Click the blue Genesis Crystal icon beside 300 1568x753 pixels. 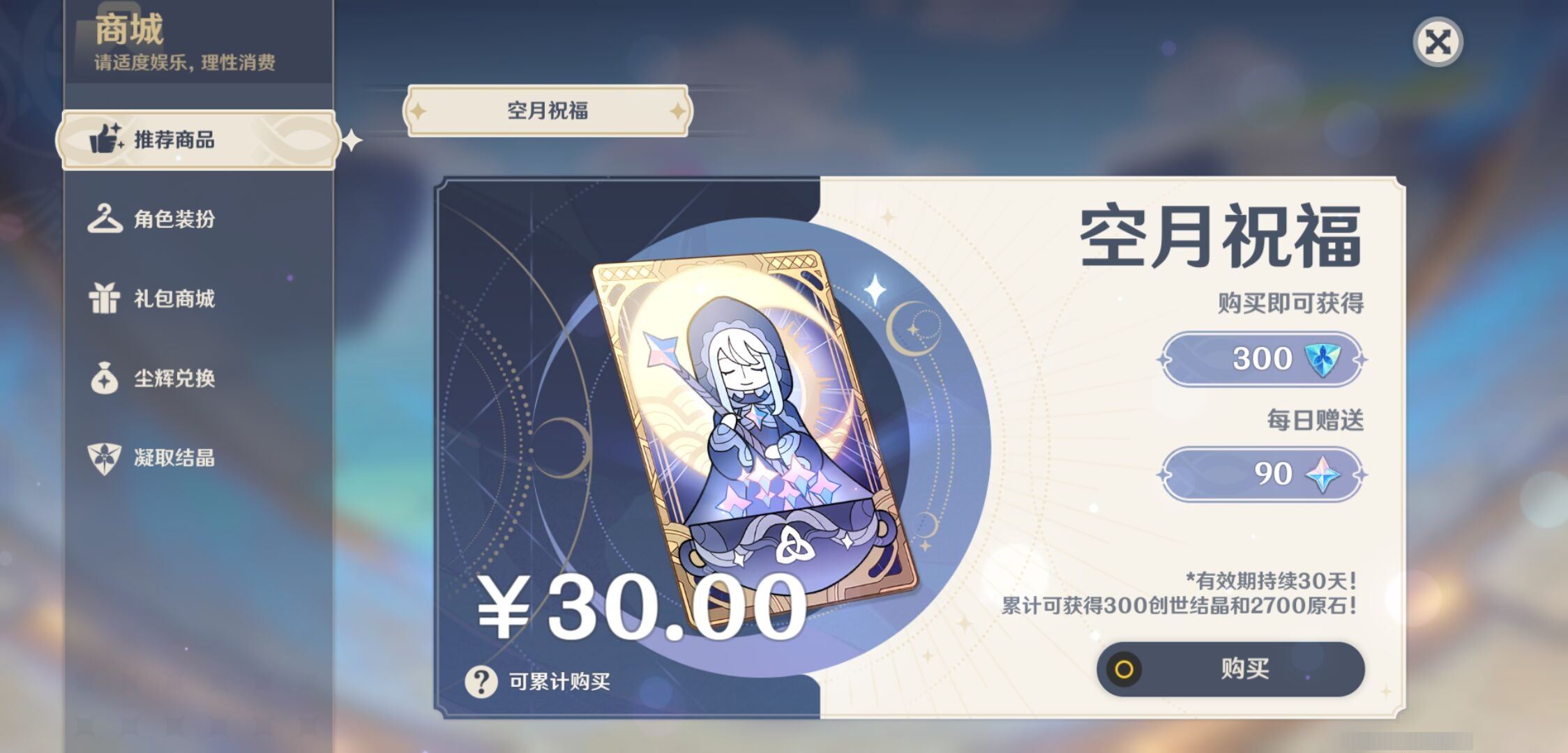(x=1322, y=359)
